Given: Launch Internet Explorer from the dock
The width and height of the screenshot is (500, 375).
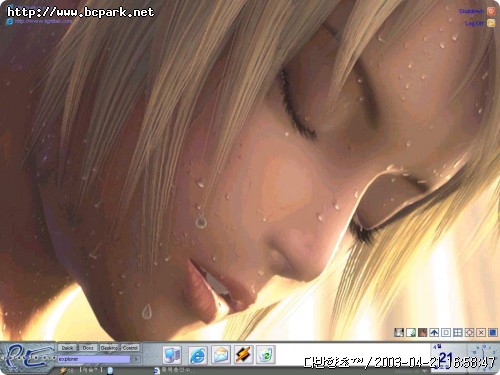Looking at the screenshot, I should coord(198,355).
